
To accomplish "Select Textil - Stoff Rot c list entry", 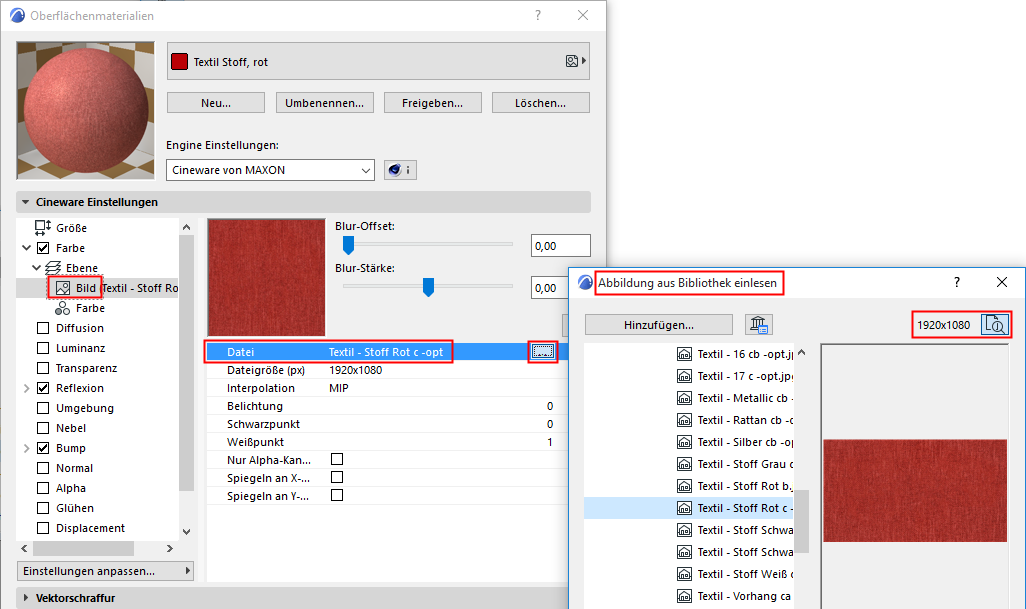I will pos(689,508).
